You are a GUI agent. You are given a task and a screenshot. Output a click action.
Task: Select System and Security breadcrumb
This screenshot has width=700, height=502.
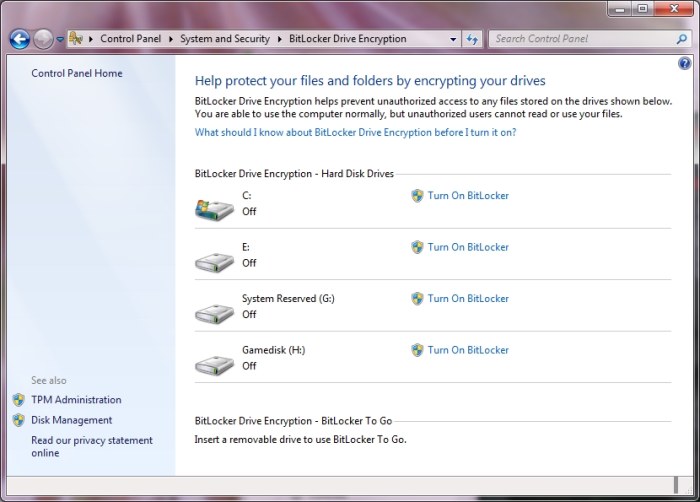point(225,39)
